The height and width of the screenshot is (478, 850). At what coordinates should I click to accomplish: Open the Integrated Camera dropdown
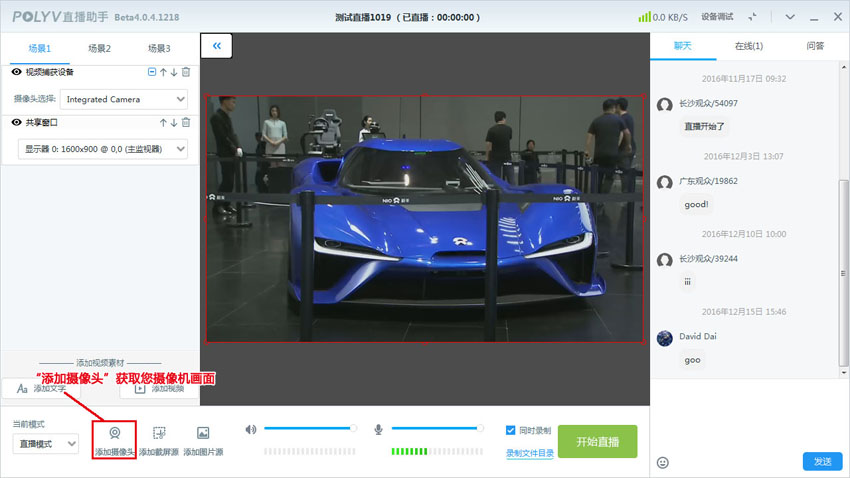click(x=124, y=99)
